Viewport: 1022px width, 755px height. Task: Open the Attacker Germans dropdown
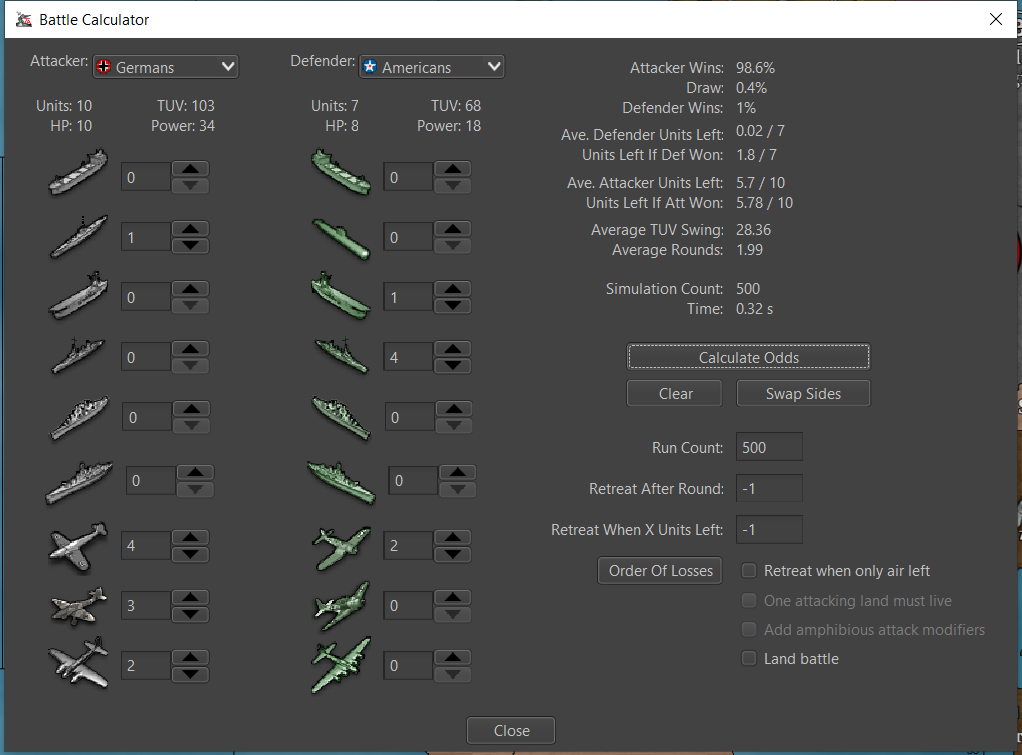(165, 67)
